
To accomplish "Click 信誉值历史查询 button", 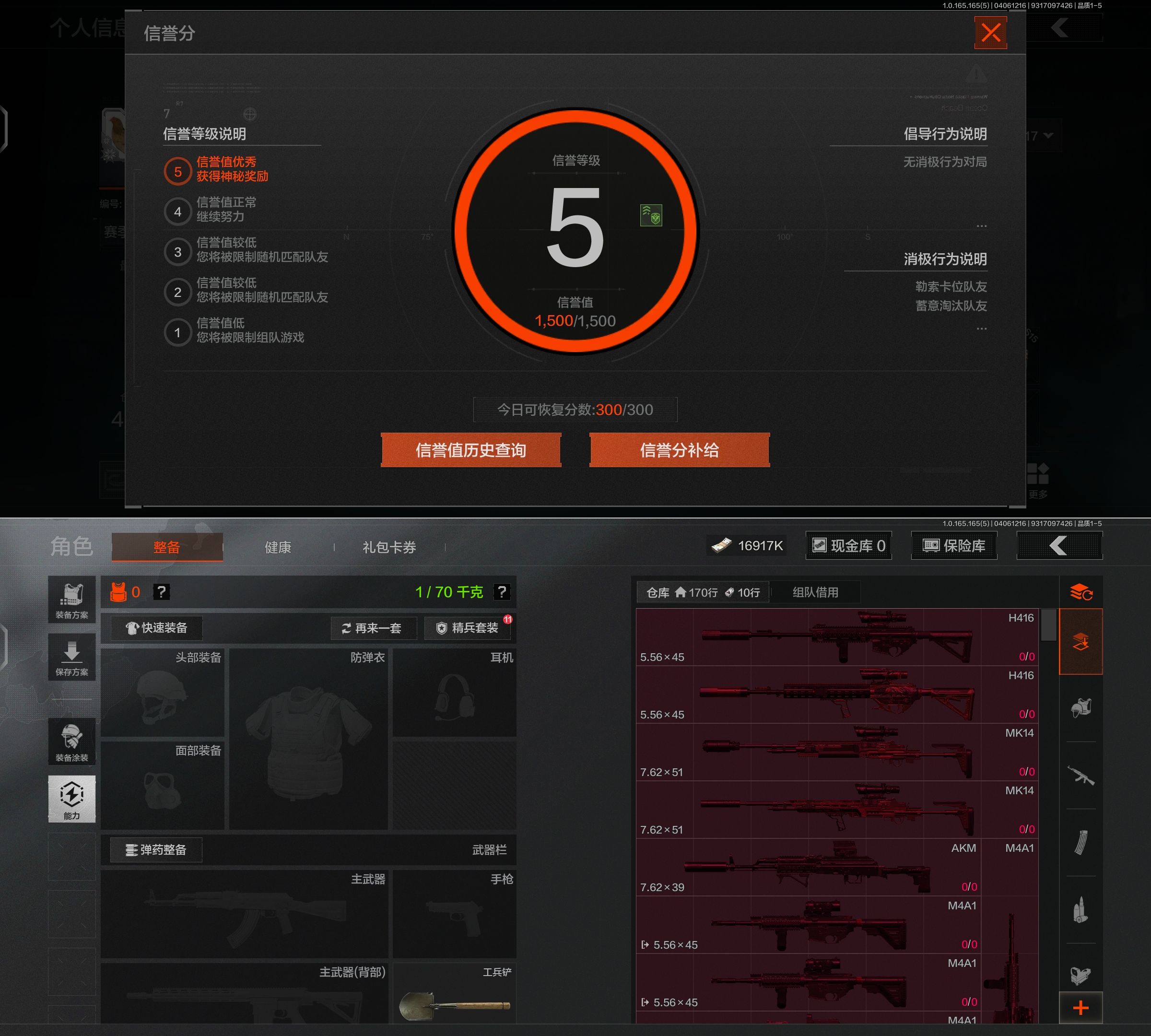I will [x=471, y=450].
